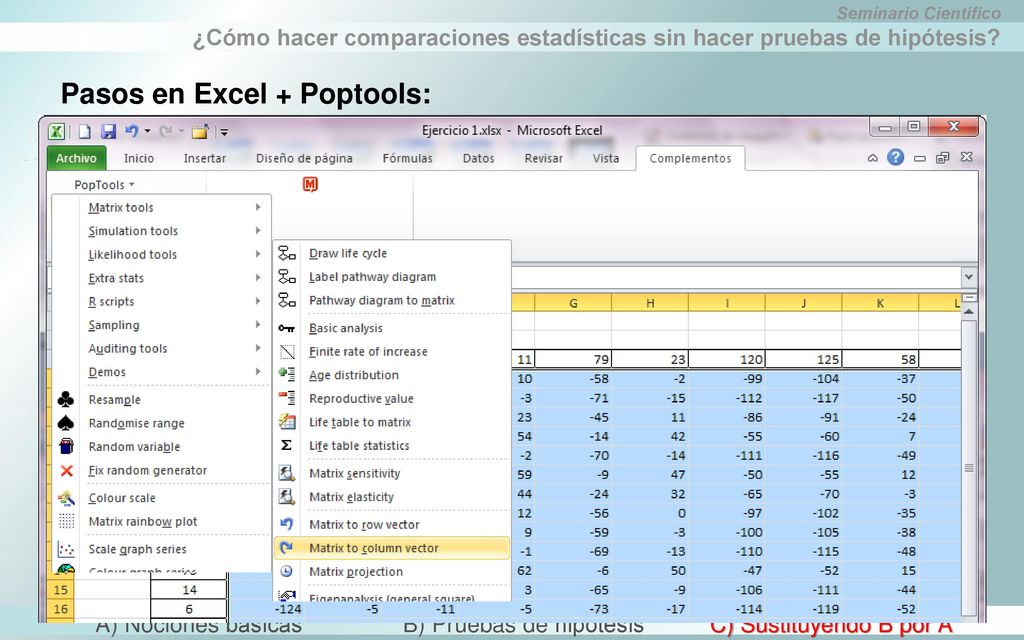Click the sigma icon for Life table statistics

[287, 445]
